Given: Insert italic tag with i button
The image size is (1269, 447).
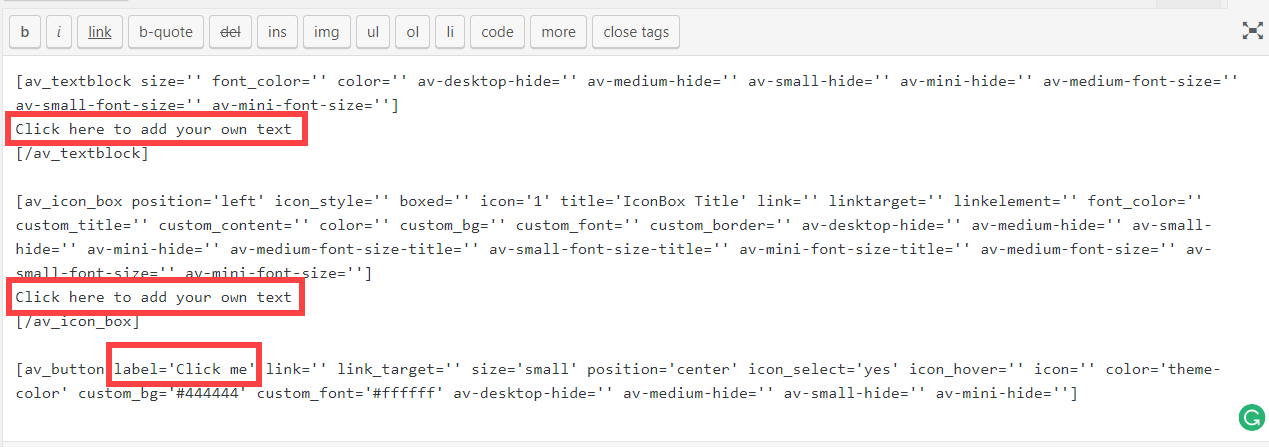Looking at the screenshot, I should coord(58,32).
